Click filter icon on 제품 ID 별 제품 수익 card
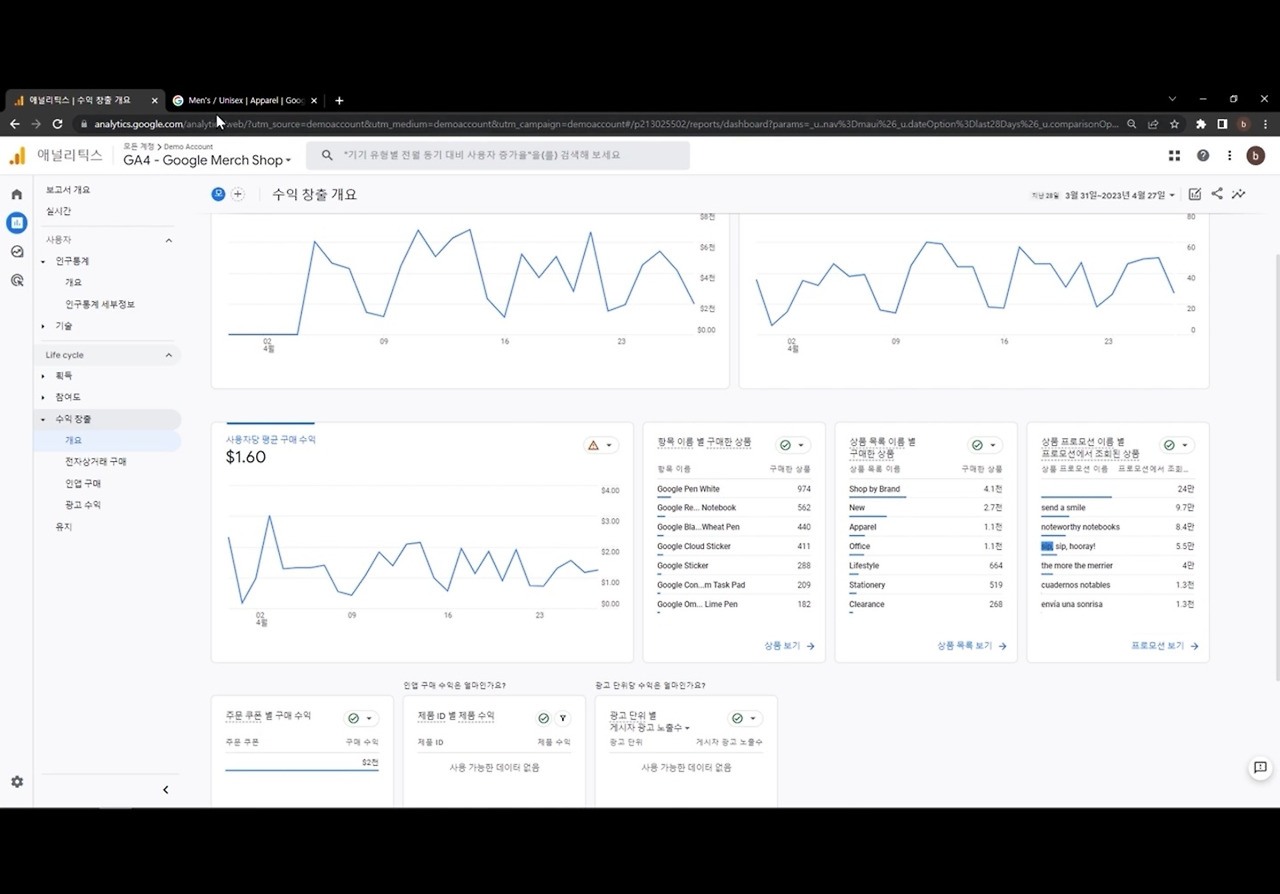Image resolution: width=1280 pixels, height=894 pixels. pos(563,718)
